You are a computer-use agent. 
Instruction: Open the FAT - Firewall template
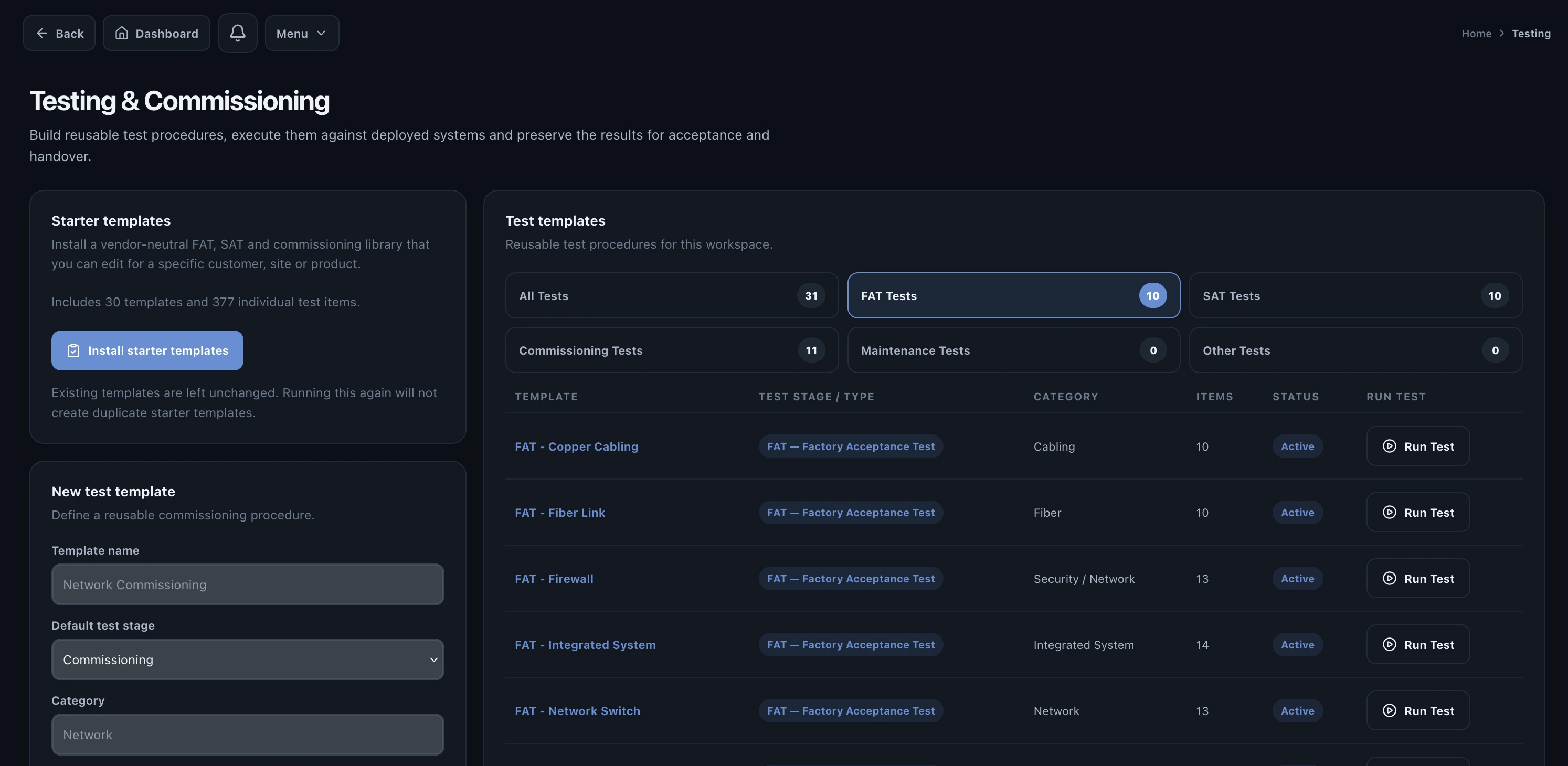(x=554, y=579)
